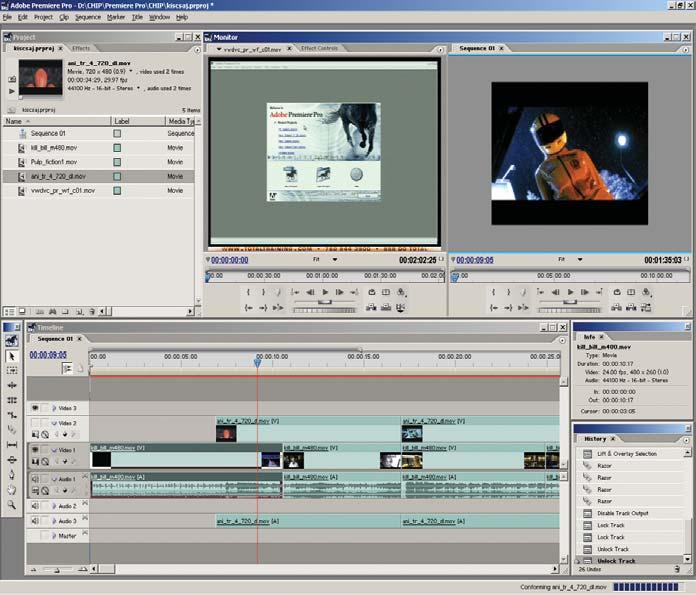
Task: Expand the Audio 2 track
Action: coord(54,506)
